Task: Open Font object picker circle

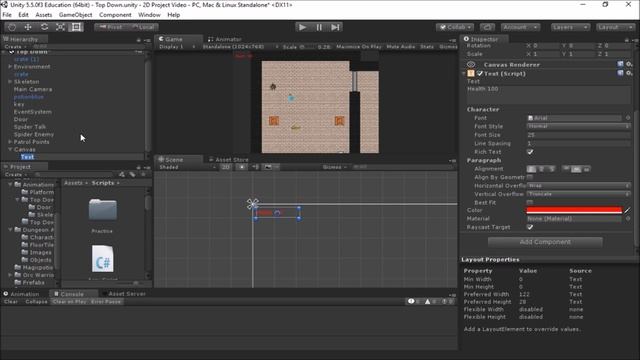Action: pos(628,118)
